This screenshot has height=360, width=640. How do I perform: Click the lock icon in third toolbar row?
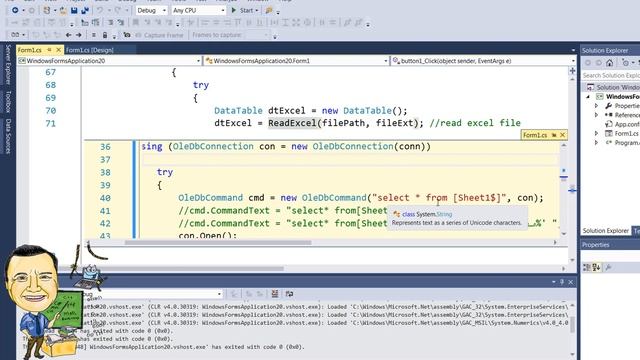(105, 35)
